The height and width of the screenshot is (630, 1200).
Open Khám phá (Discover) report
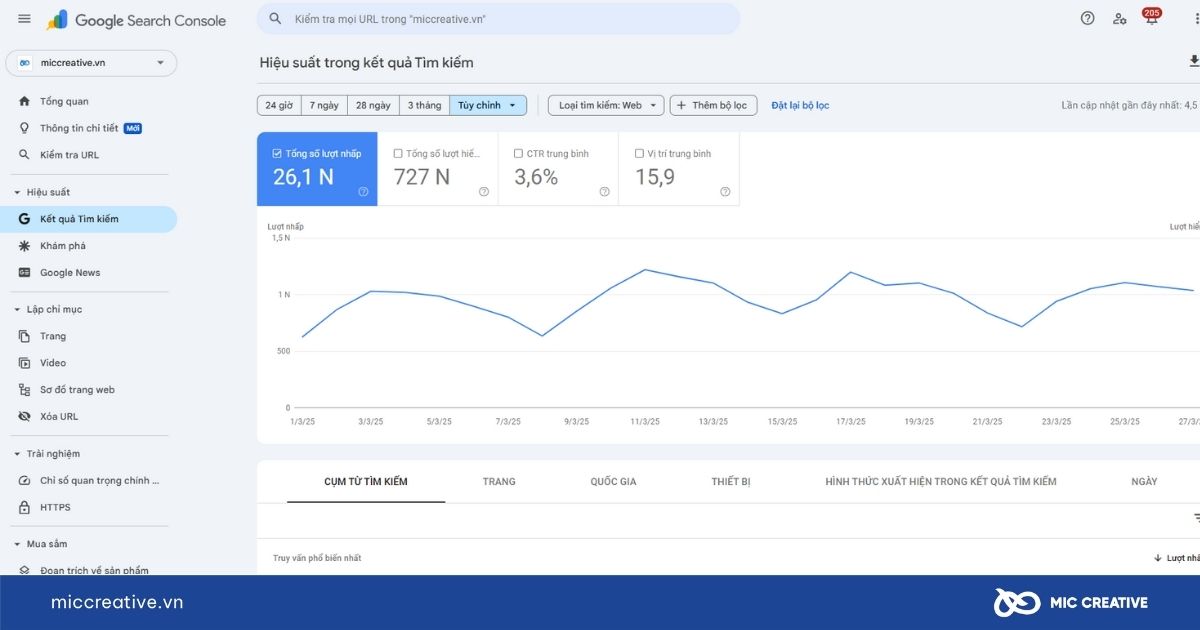(63, 246)
